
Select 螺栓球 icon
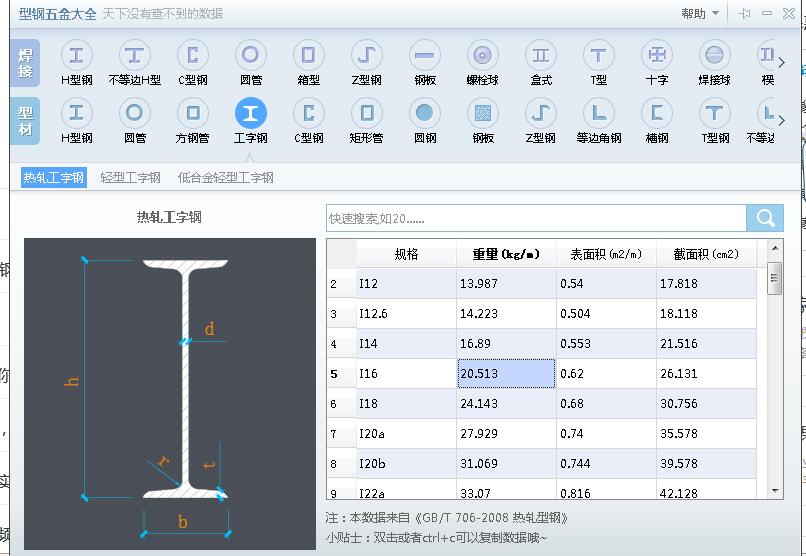click(483, 55)
